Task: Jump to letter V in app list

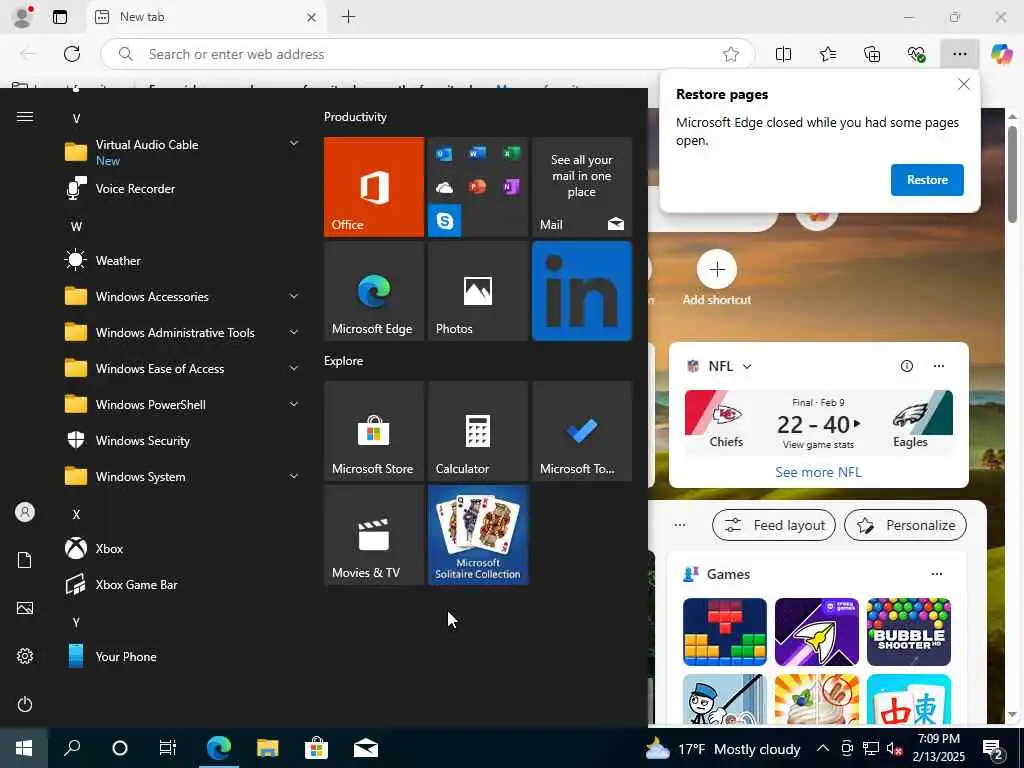Action: 76,118
